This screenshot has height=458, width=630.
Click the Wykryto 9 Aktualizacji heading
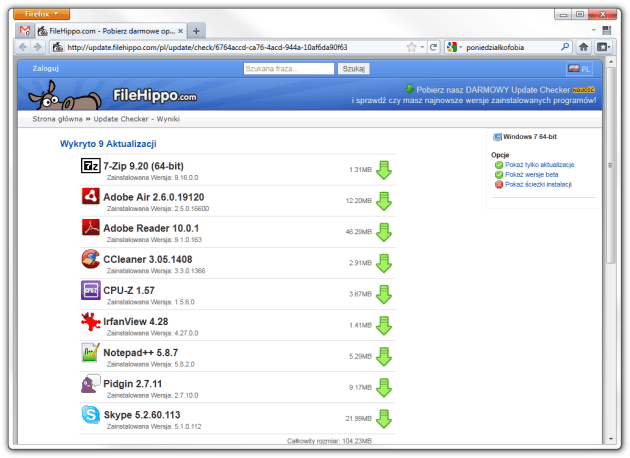tap(108, 144)
